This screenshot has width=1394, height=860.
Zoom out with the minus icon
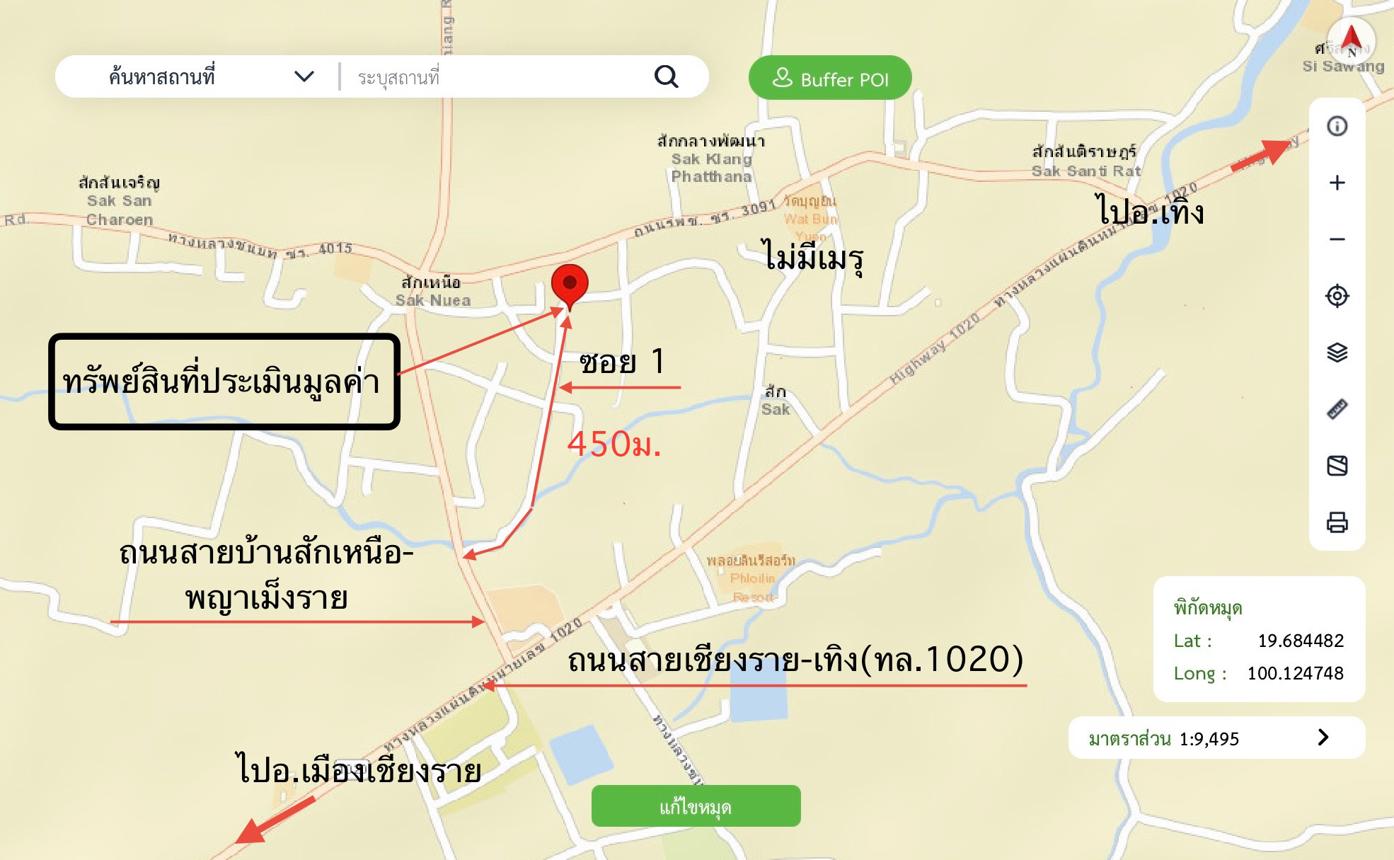coord(1337,239)
